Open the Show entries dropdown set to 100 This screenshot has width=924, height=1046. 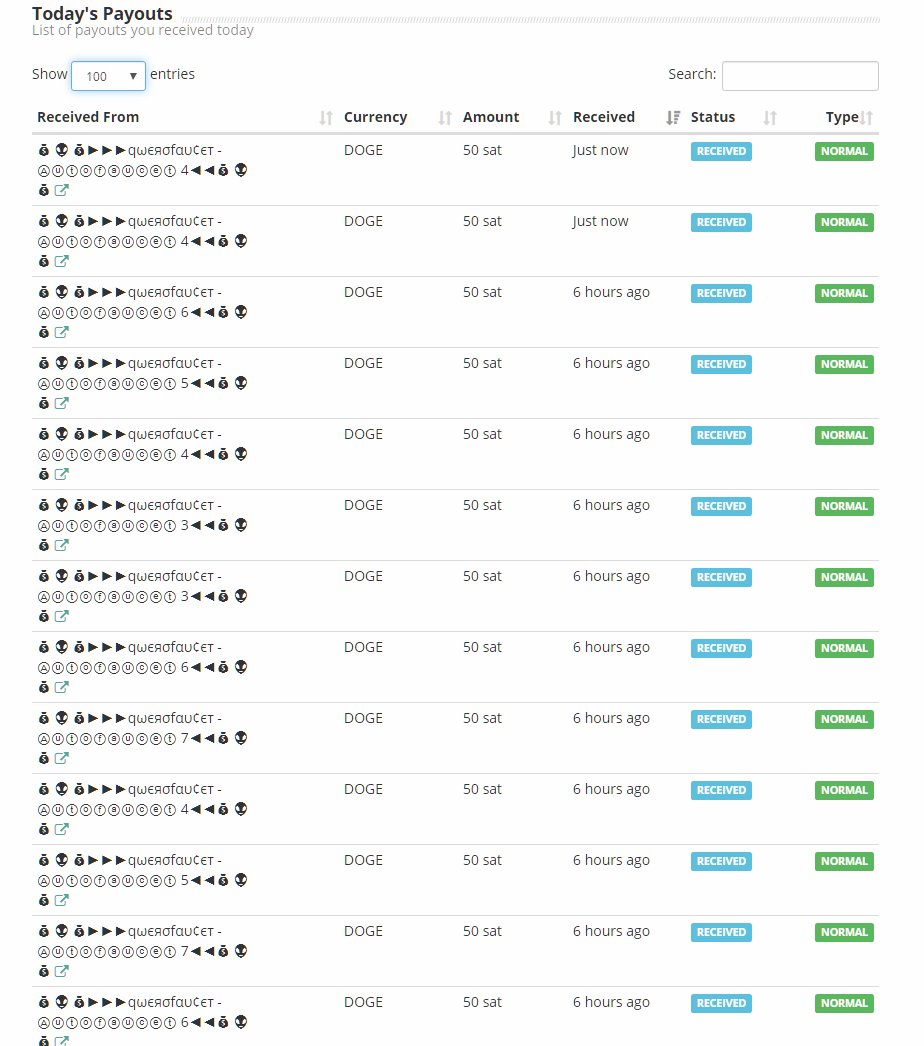click(x=108, y=76)
